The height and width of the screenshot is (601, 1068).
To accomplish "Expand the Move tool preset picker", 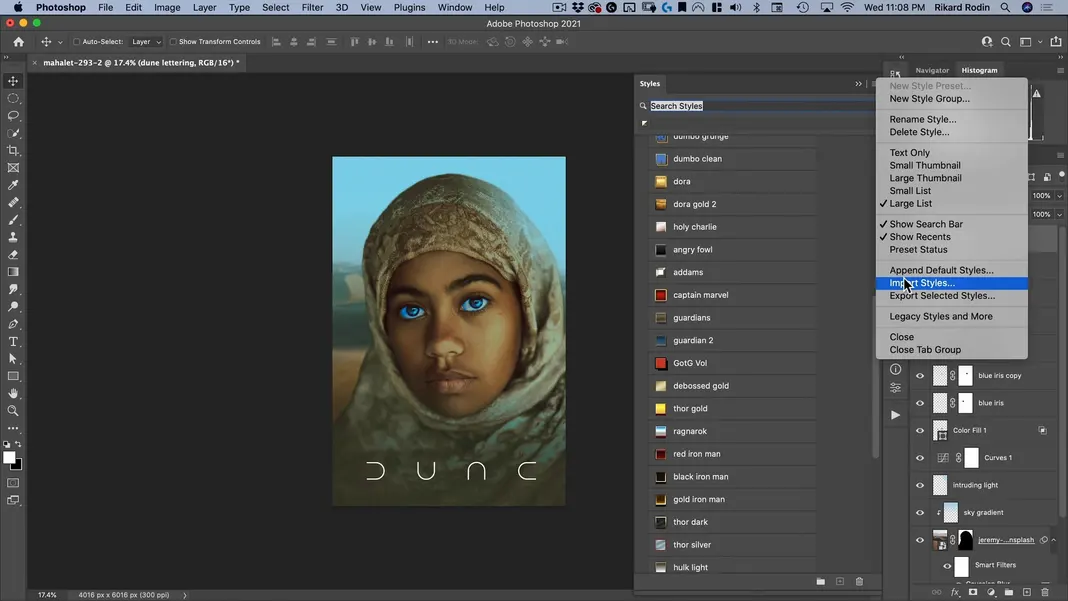I will [60, 42].
